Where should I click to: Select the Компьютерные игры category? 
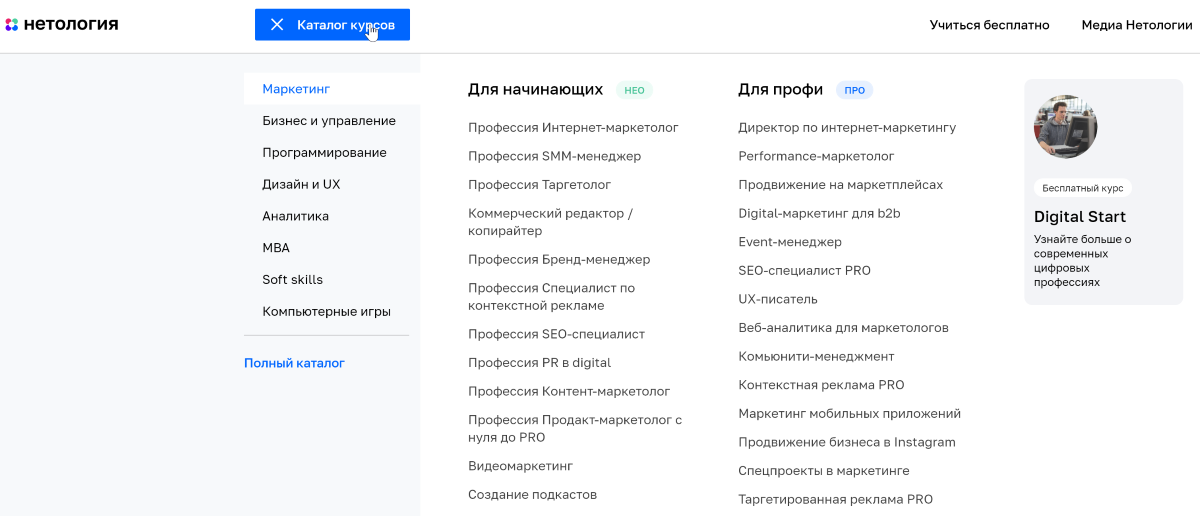pos(326,312)
